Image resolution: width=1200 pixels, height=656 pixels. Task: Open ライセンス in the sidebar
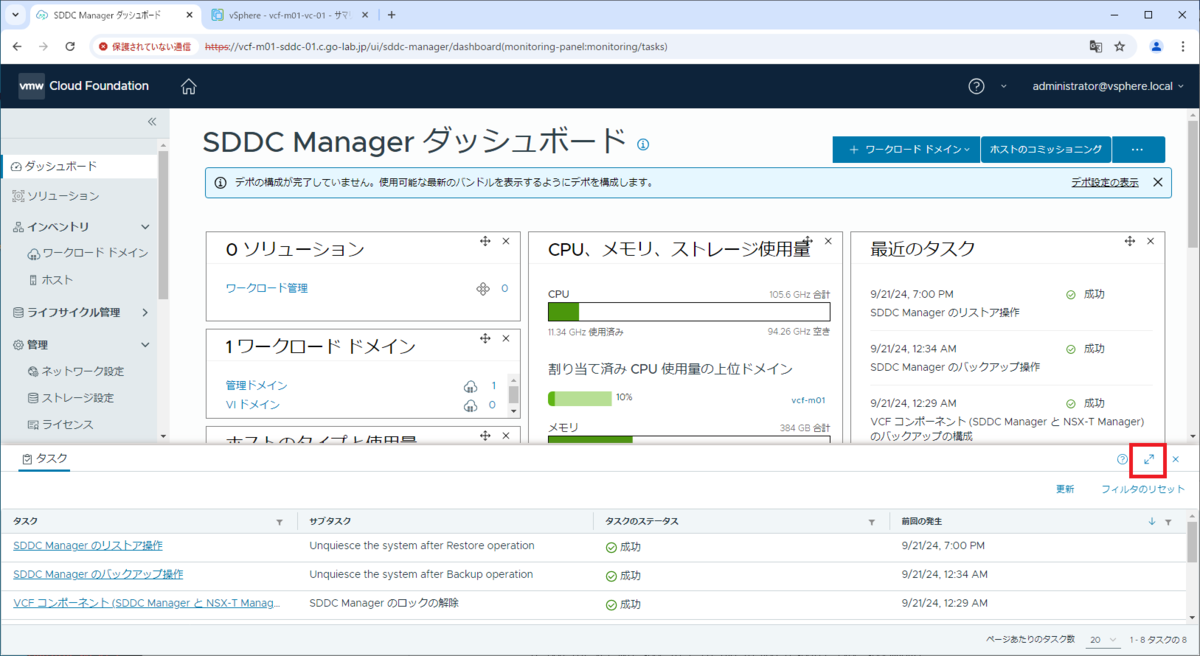click(67, 425)
